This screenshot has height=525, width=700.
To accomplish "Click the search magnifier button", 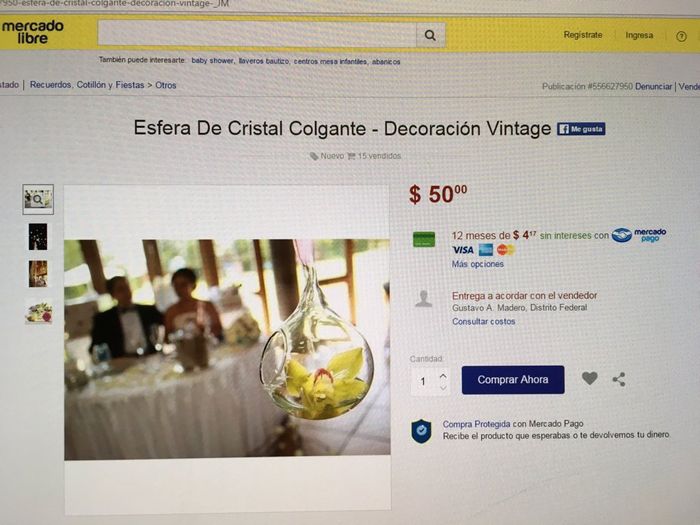I will click(x=430, y=35).
